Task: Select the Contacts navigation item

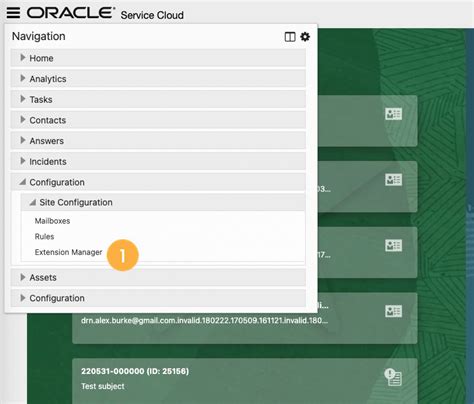Action: click(x=158, y=120)
